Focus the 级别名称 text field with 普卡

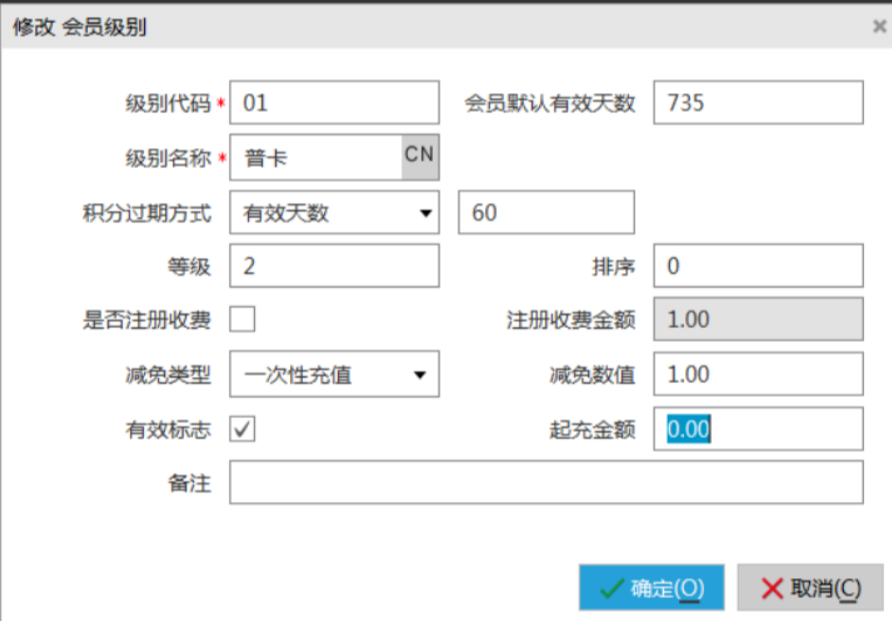pyautogui.click(x=316, y=158)
